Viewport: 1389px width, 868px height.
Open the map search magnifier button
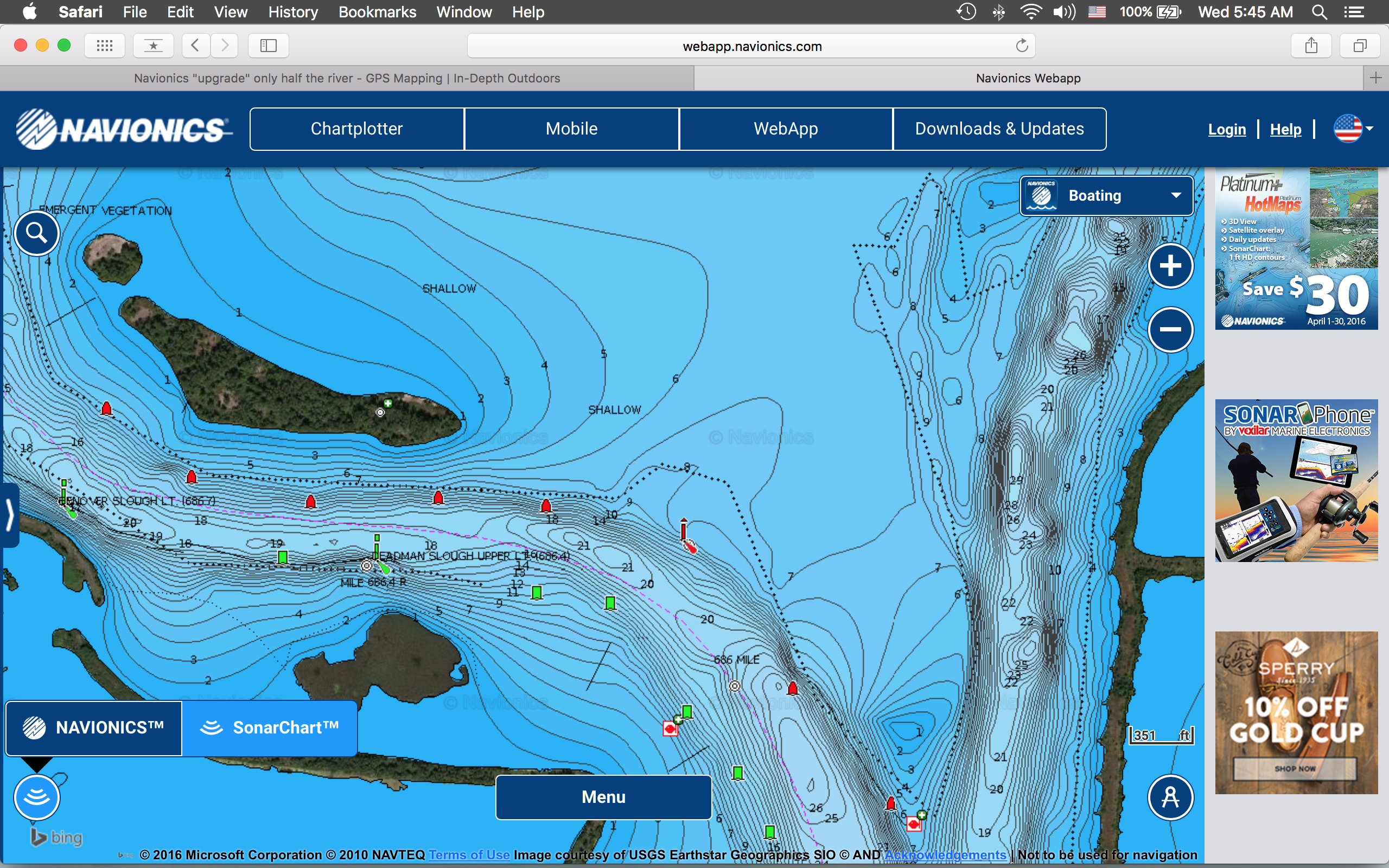tap(37, 233)
